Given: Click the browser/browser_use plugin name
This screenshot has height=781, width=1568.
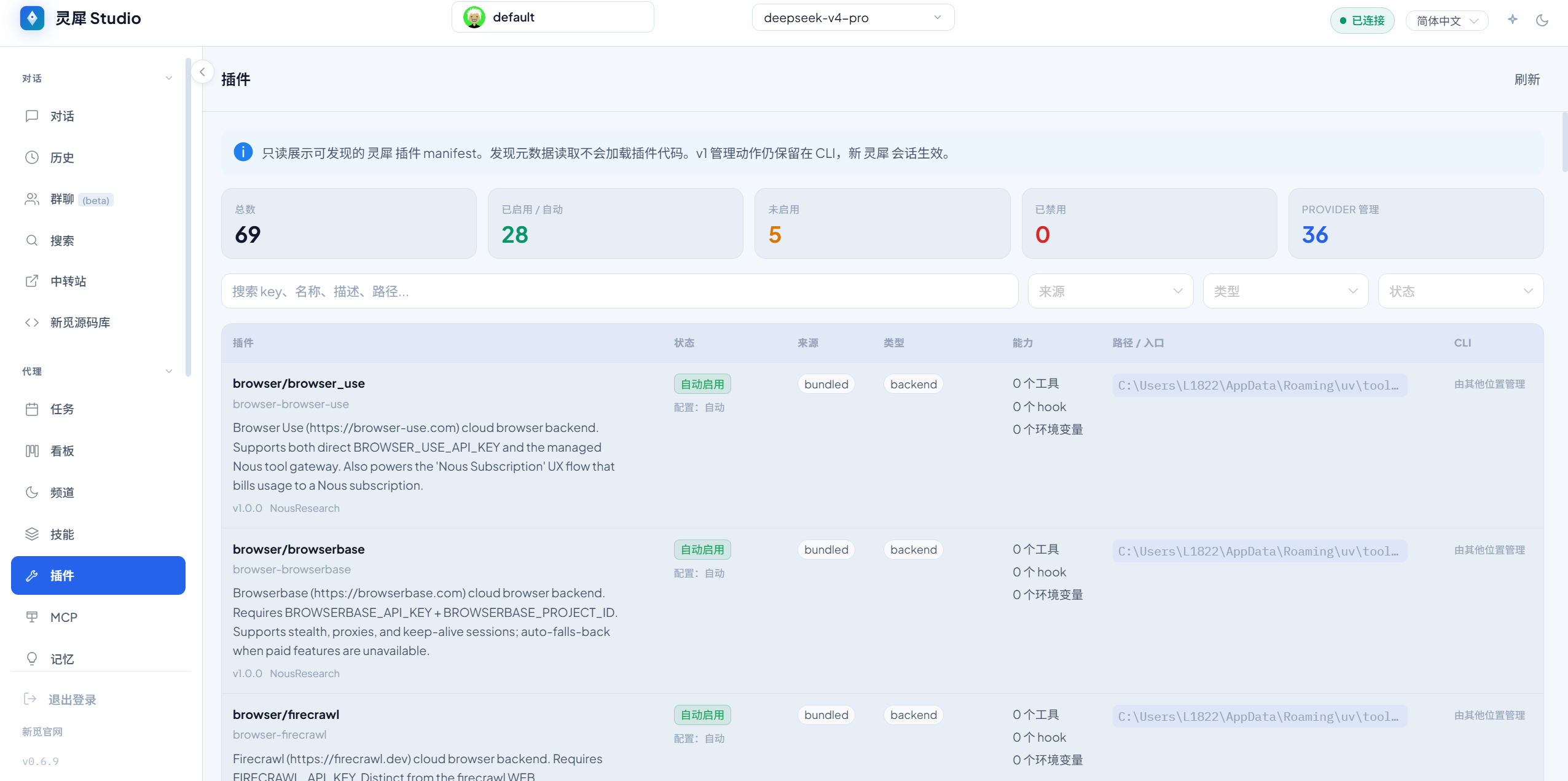Looking at the screenshot, I should [299, 383].
